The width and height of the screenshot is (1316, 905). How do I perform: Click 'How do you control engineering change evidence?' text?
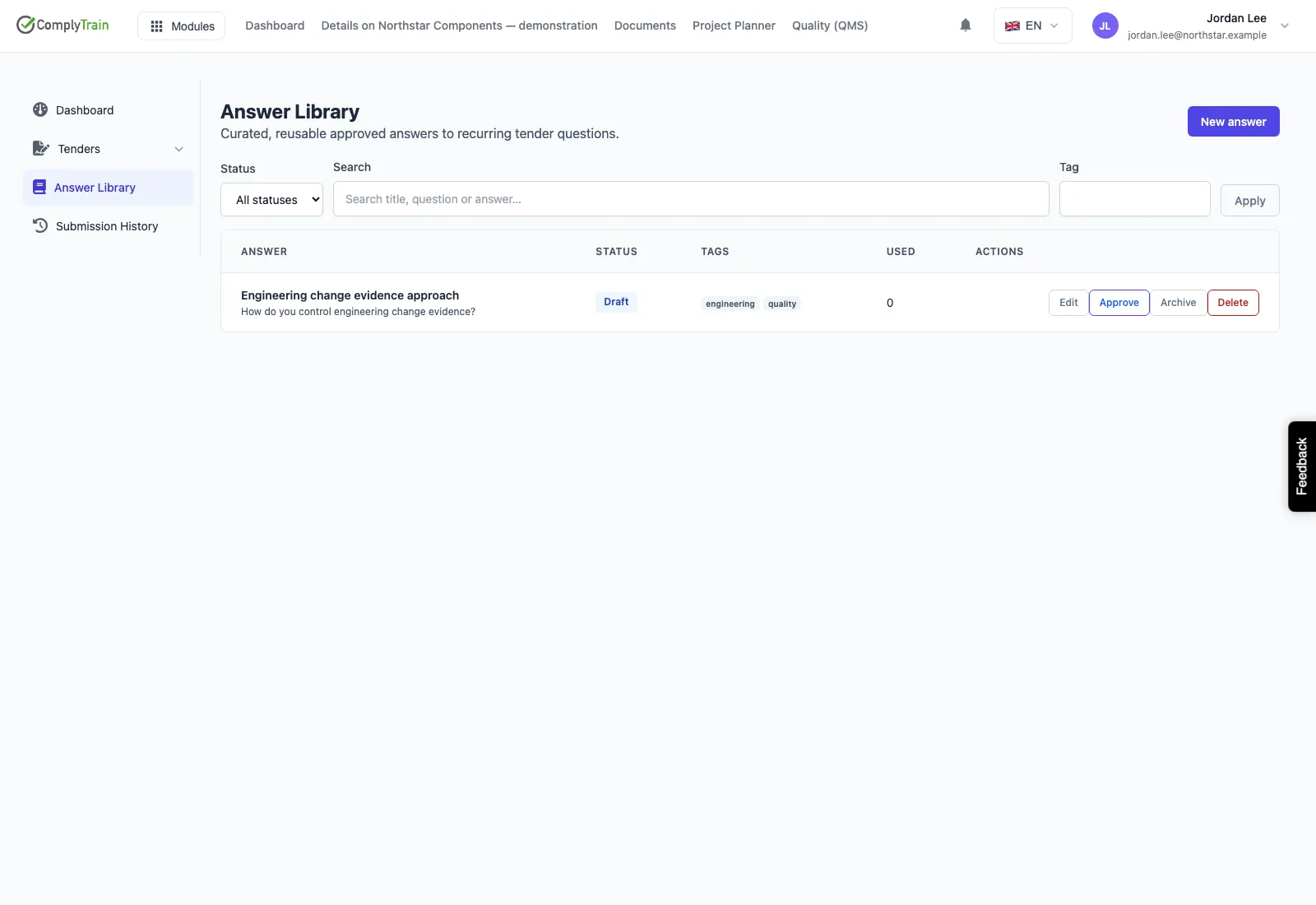click(x=358, y=312)
